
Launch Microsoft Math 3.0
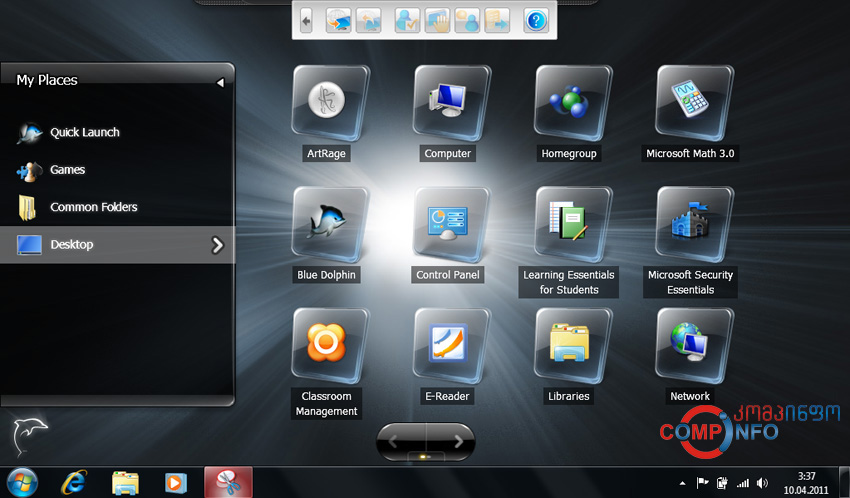tap(694, 103)
